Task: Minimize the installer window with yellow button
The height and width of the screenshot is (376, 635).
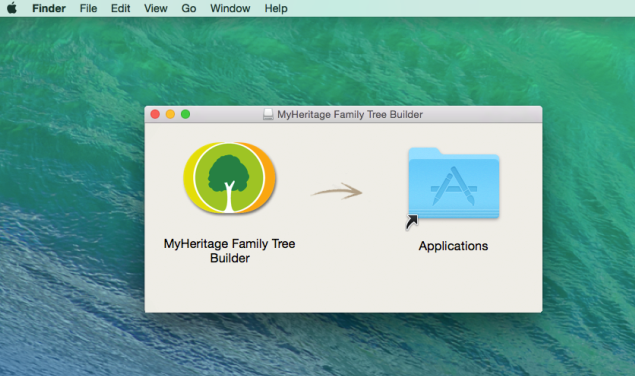Action: (x=170, y=114)
